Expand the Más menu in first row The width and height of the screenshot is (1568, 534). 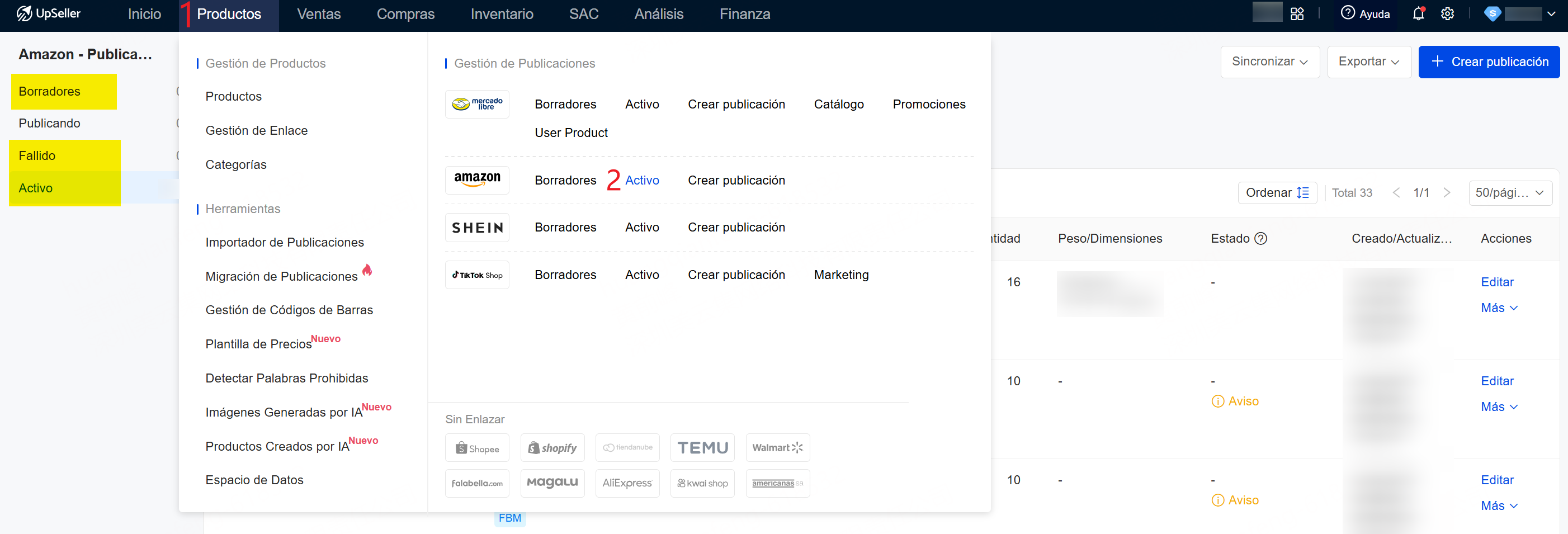pyautogui.click(x=1499, y=308)
